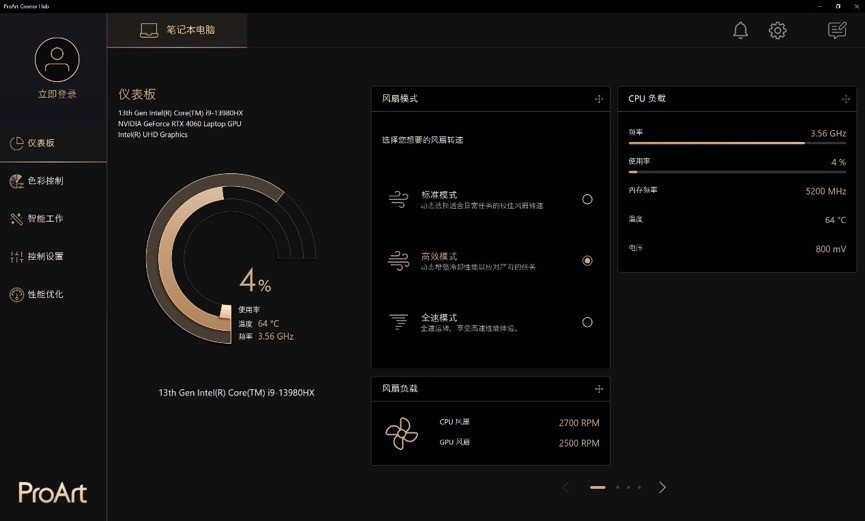
Task: Select 高效模式 performance fan mode radio
Action: (587, 260)
